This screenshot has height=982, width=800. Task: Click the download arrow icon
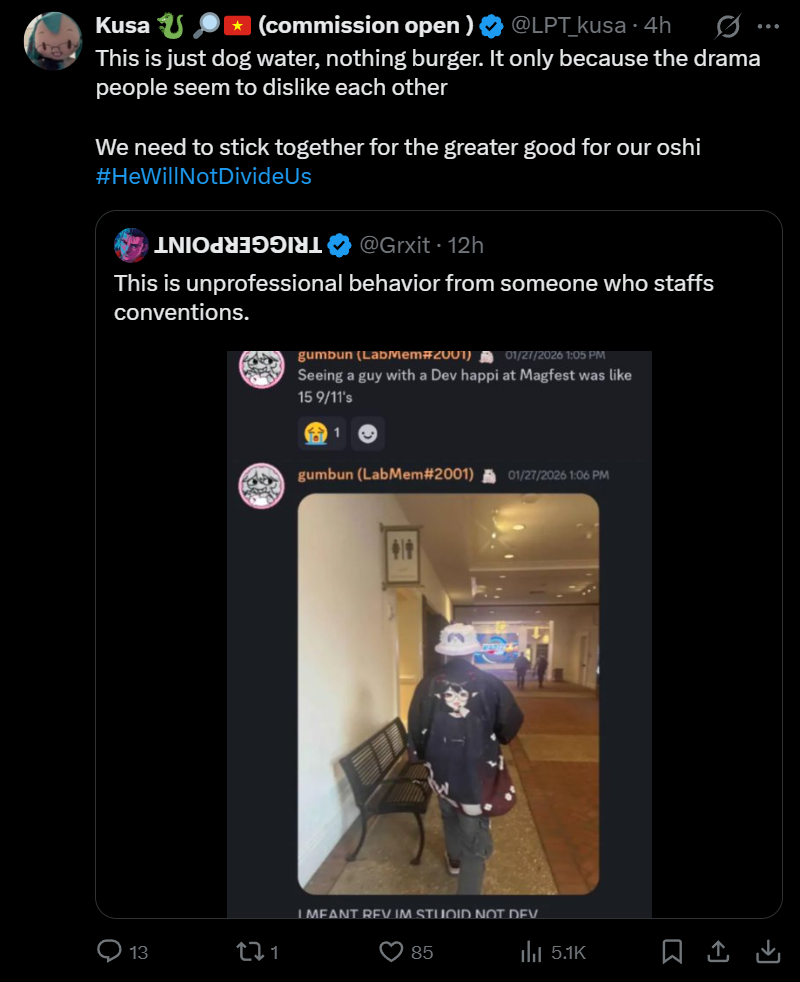tap(768, 952)
